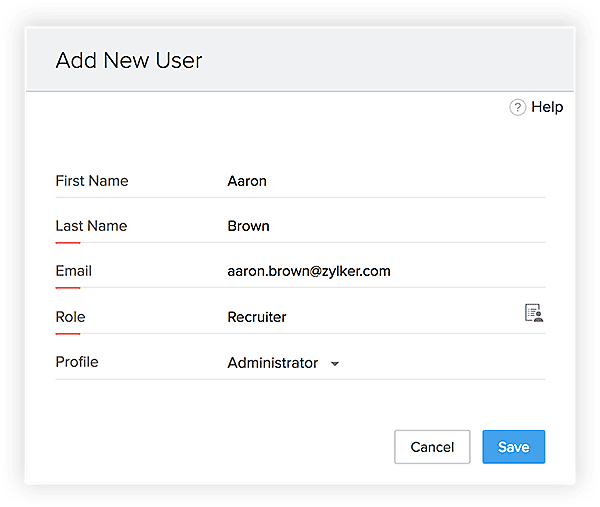Click the small arrow next to Administrator
Viewport: 600px width, 507px height.
335,364
